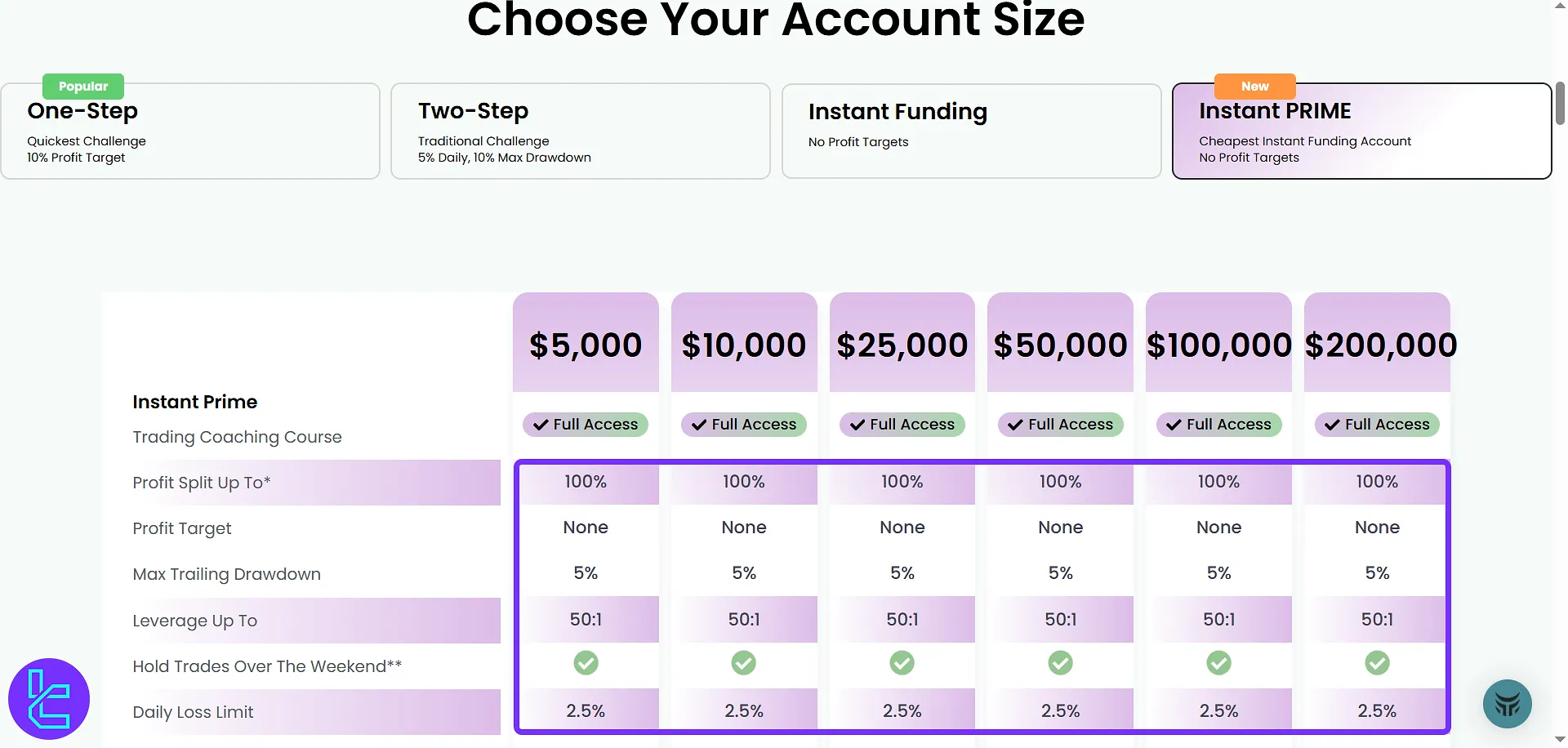1568x748 pixels.
Task: Switch to the Two-Step challenge tab
Action: coord(581,131)
